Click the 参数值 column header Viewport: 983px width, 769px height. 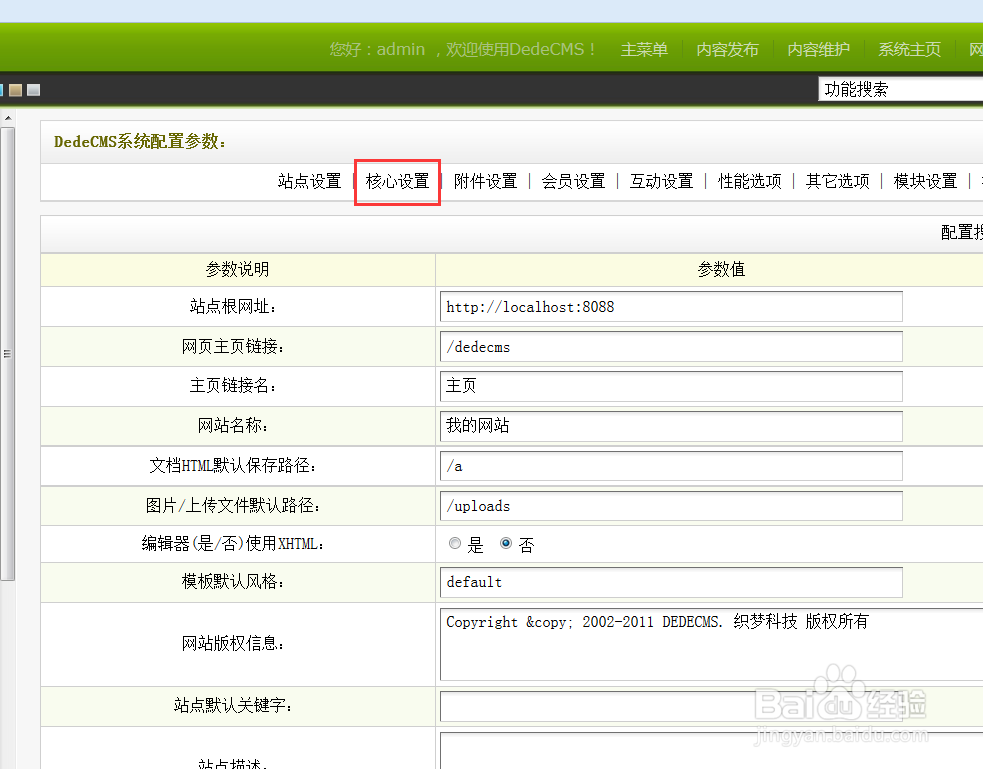721,269
